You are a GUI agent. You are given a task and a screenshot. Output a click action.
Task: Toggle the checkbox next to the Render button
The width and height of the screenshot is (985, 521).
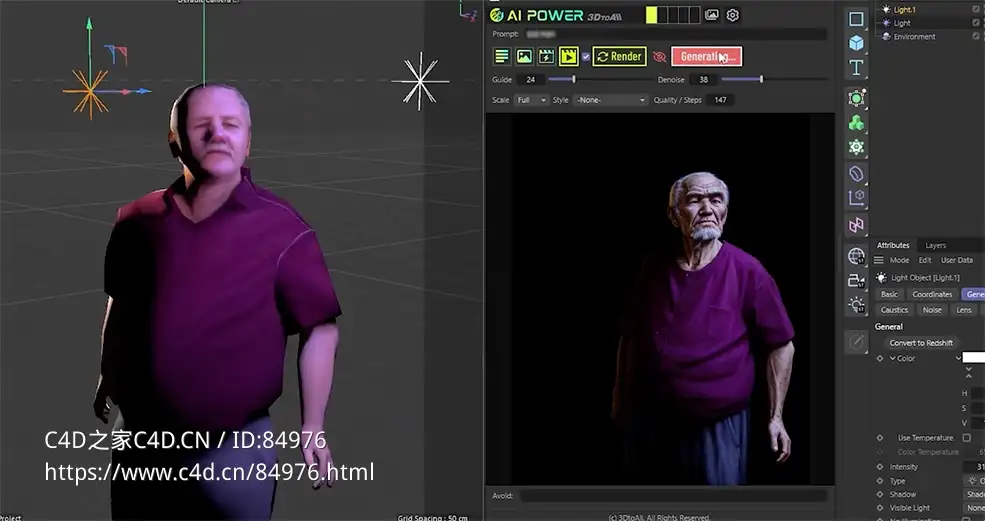[586, 57]
